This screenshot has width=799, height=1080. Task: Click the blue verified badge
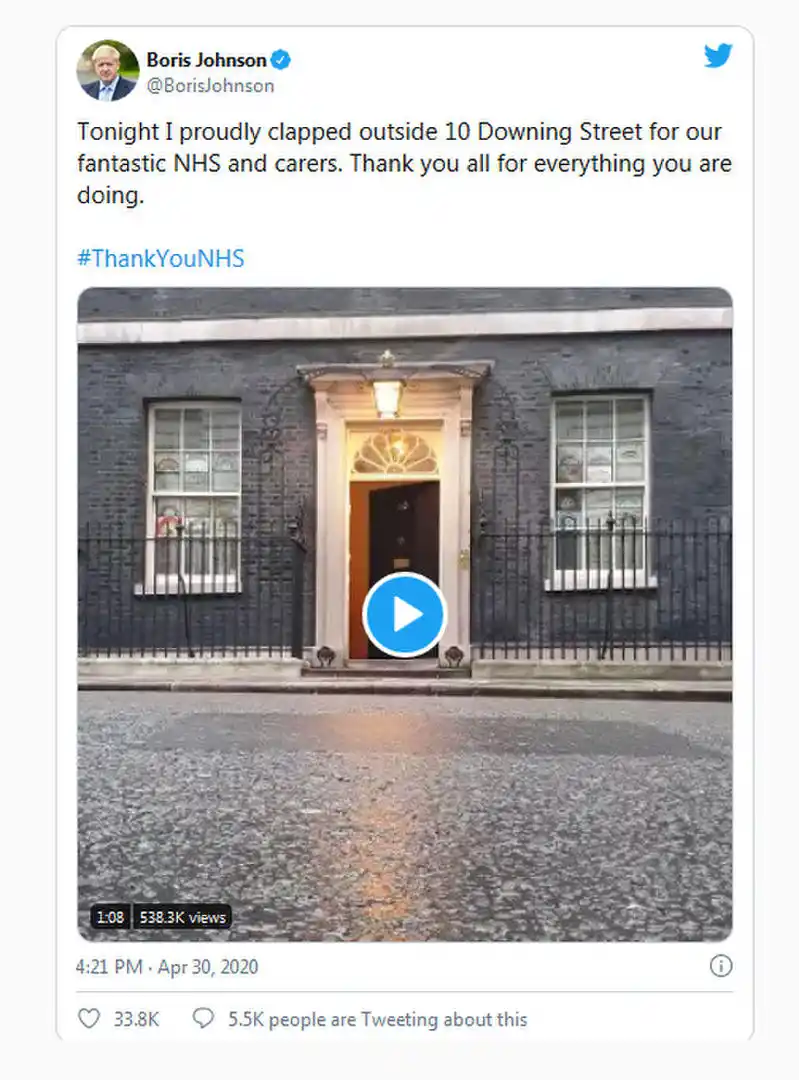pyautogui.click(x=282, y=60)
